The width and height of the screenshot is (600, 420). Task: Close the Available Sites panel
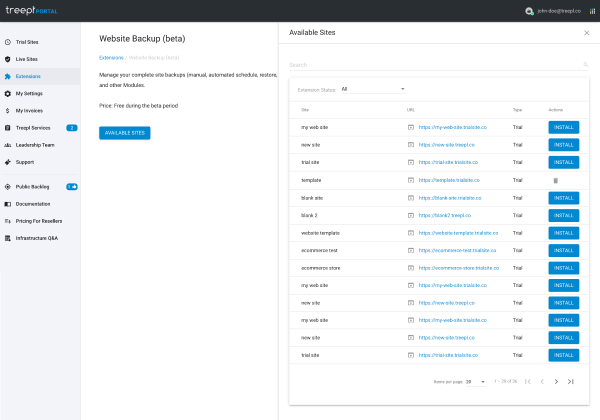(x=586, y=33)
